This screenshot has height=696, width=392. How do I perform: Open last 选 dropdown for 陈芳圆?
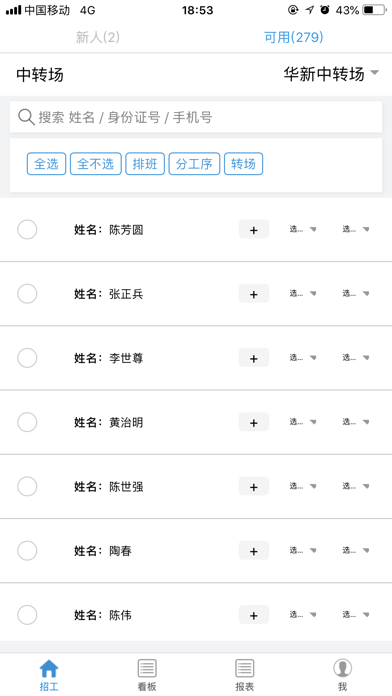(356, 229)
